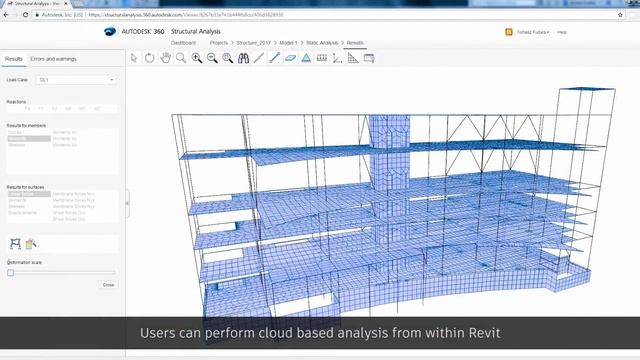
Task: Toggle the blue triangle supports icon
Action: [x=306, y=58]
